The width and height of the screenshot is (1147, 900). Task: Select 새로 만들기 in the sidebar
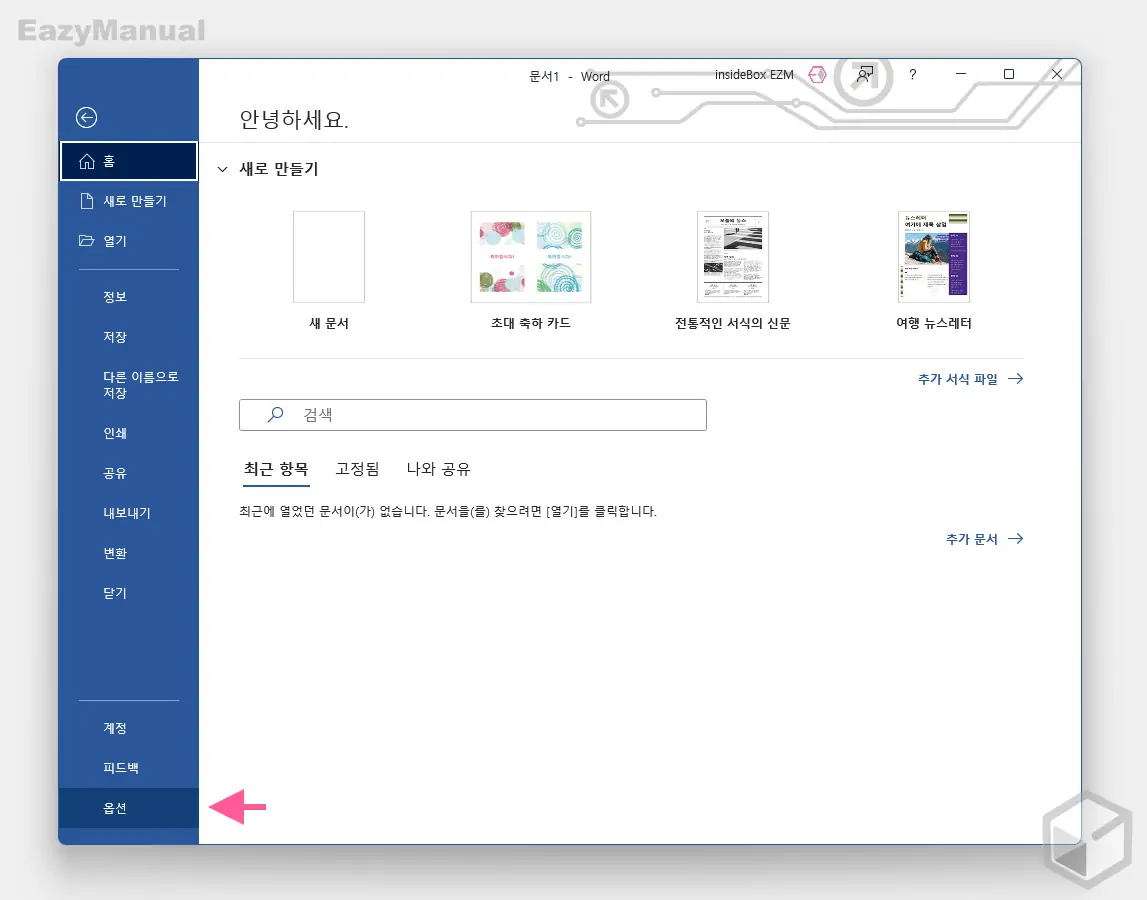coord(129,201)
